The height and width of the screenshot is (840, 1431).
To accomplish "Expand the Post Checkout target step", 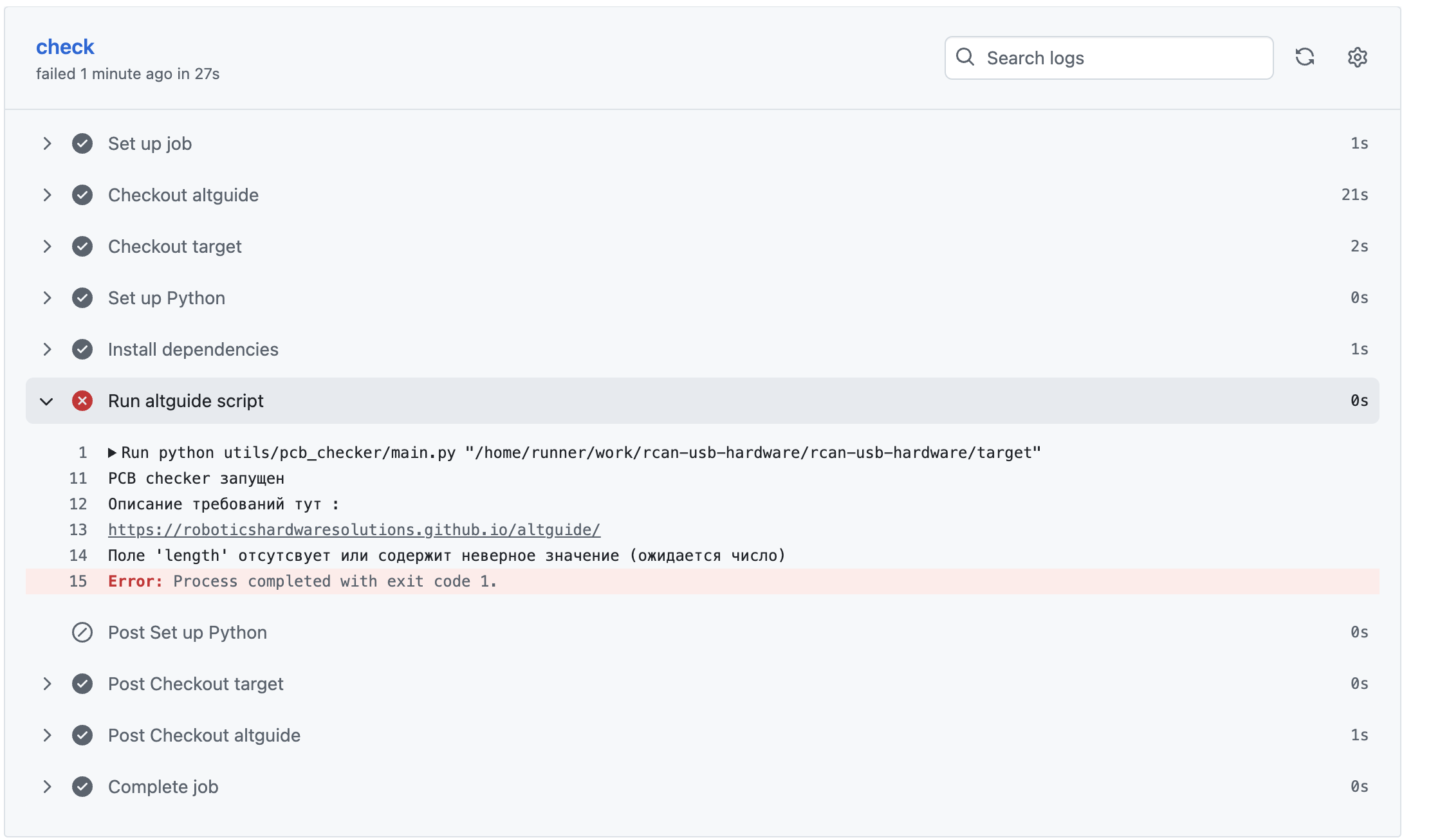I will pyautogui.click(x=47, y=684).
